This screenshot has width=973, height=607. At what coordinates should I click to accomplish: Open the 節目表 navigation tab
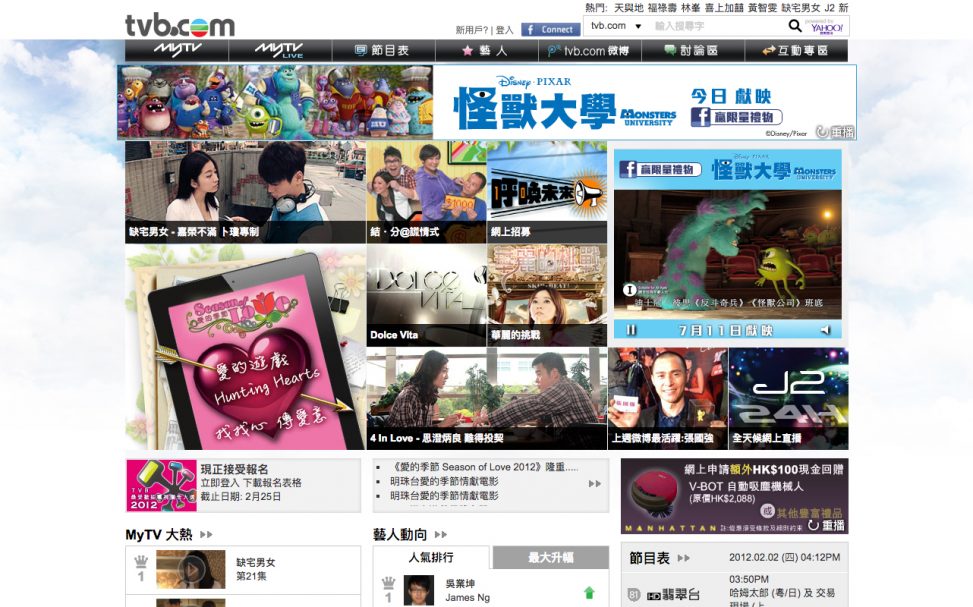pos(383,50)
